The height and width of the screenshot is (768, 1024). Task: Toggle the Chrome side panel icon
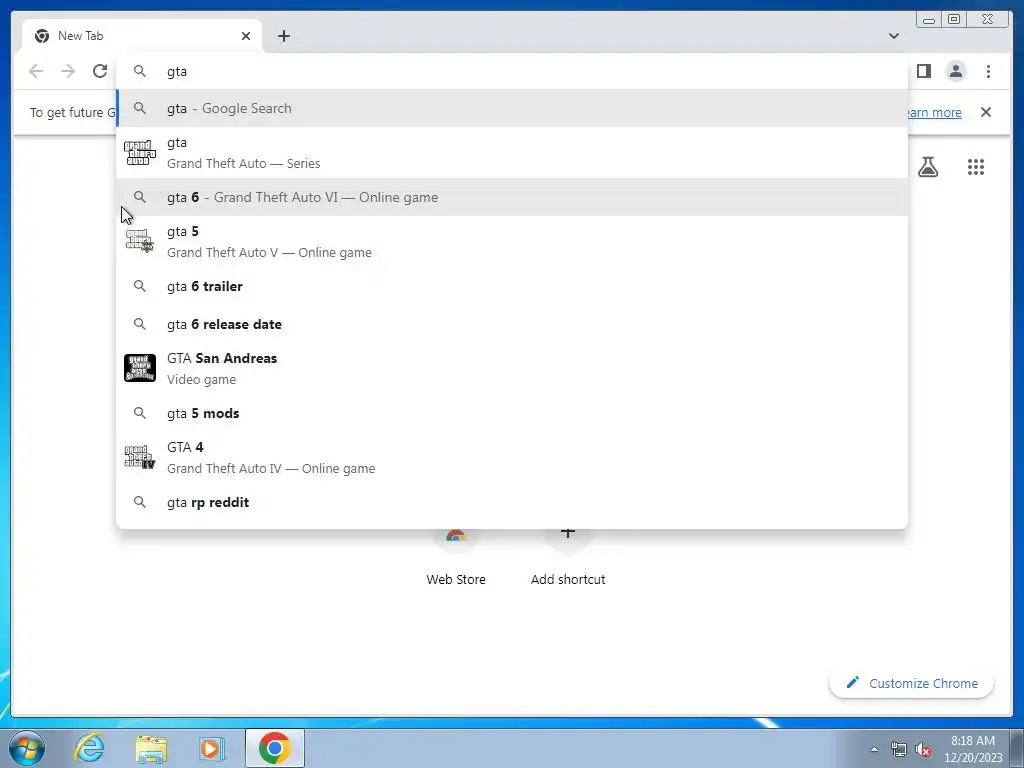(x=923, y=71)
